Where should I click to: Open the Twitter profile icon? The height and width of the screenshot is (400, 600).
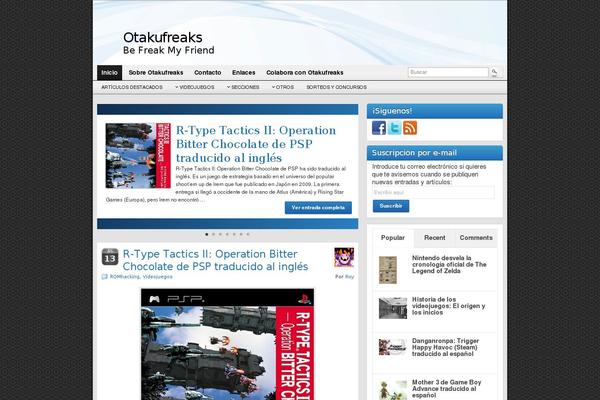coord(394,128)
